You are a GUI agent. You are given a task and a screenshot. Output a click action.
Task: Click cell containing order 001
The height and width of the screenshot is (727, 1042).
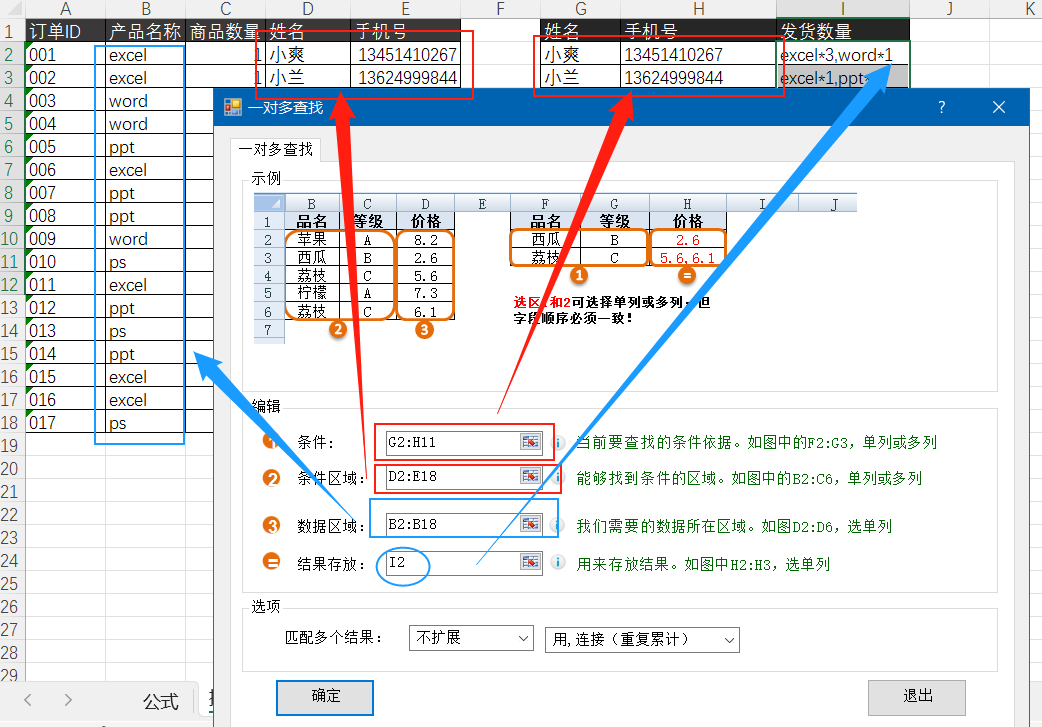65,54
